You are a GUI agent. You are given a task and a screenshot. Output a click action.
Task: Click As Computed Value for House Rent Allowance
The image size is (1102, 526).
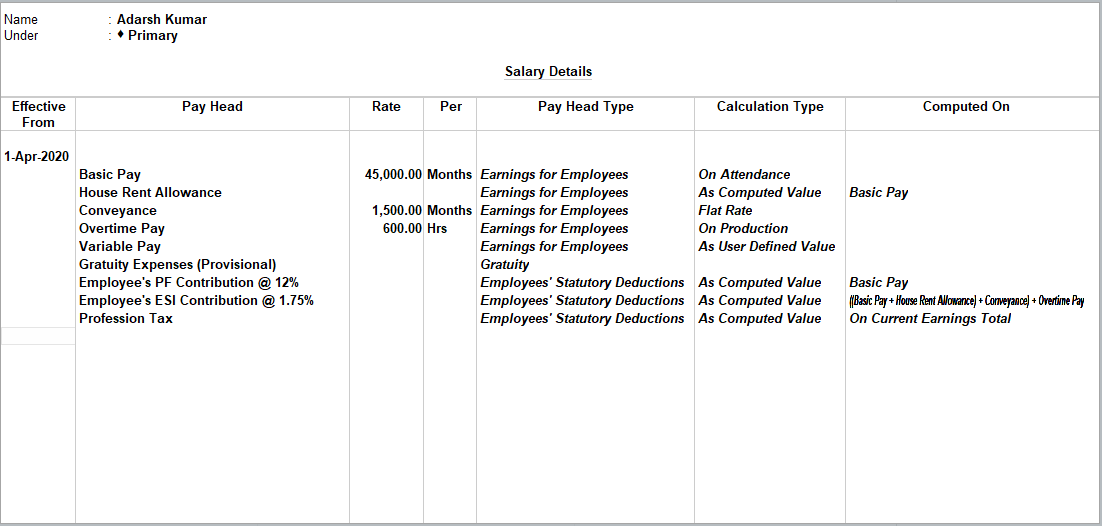[x=760, y=192]
